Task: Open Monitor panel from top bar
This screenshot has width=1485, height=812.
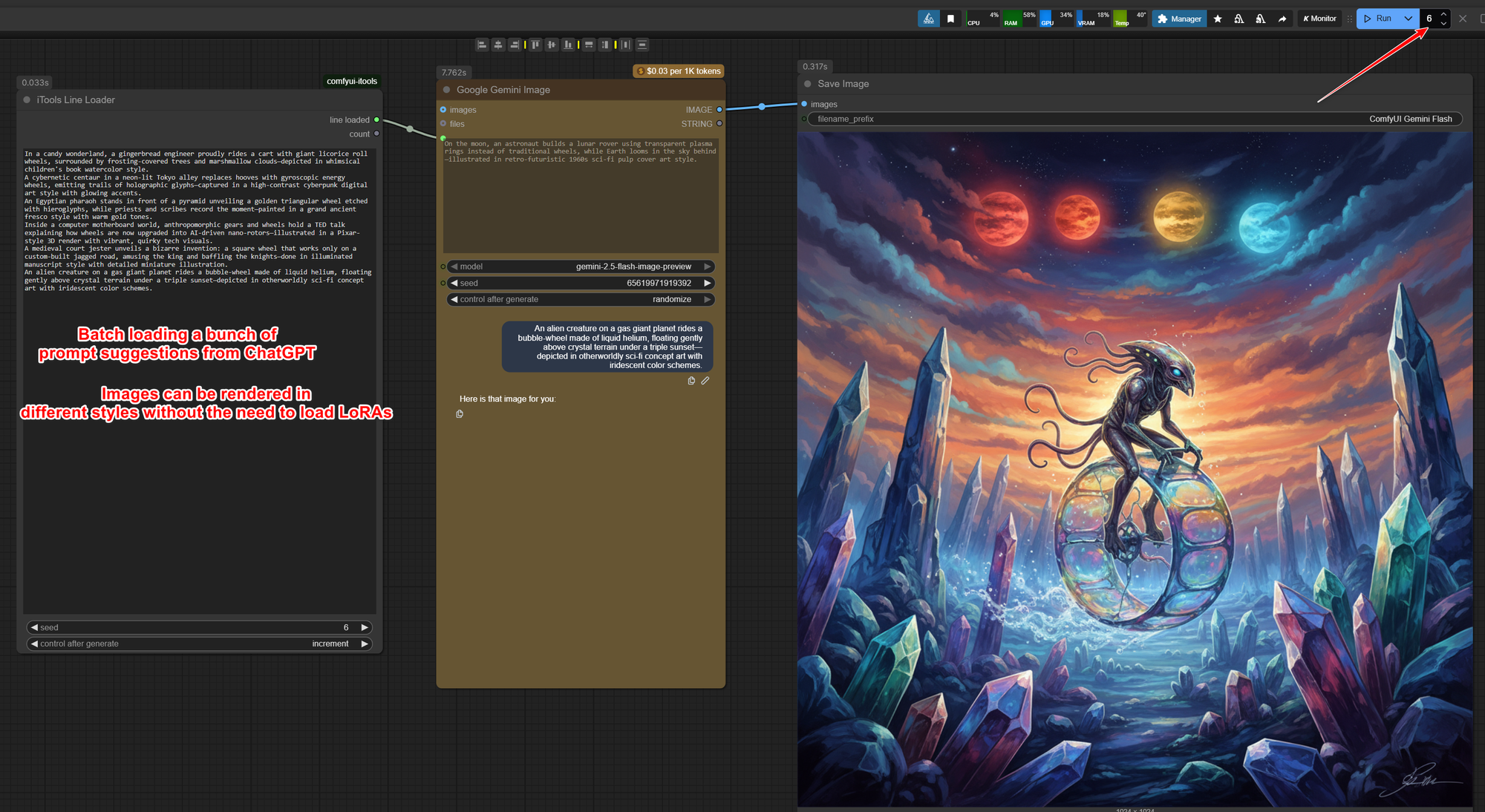Action: pos(1319,18)
